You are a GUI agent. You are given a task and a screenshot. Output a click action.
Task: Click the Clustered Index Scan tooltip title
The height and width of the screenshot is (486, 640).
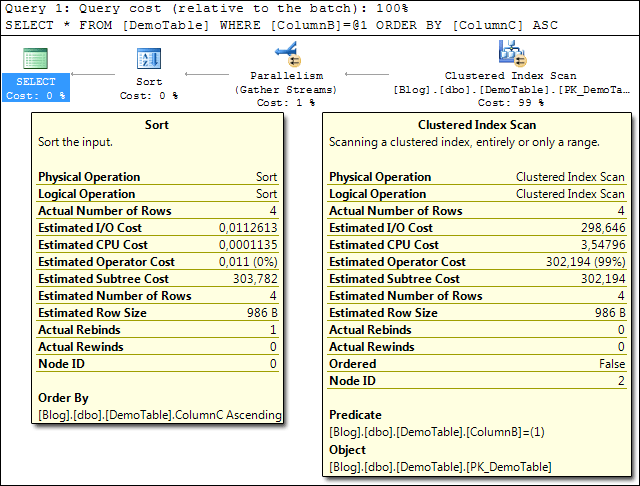[x=477, y=125]
